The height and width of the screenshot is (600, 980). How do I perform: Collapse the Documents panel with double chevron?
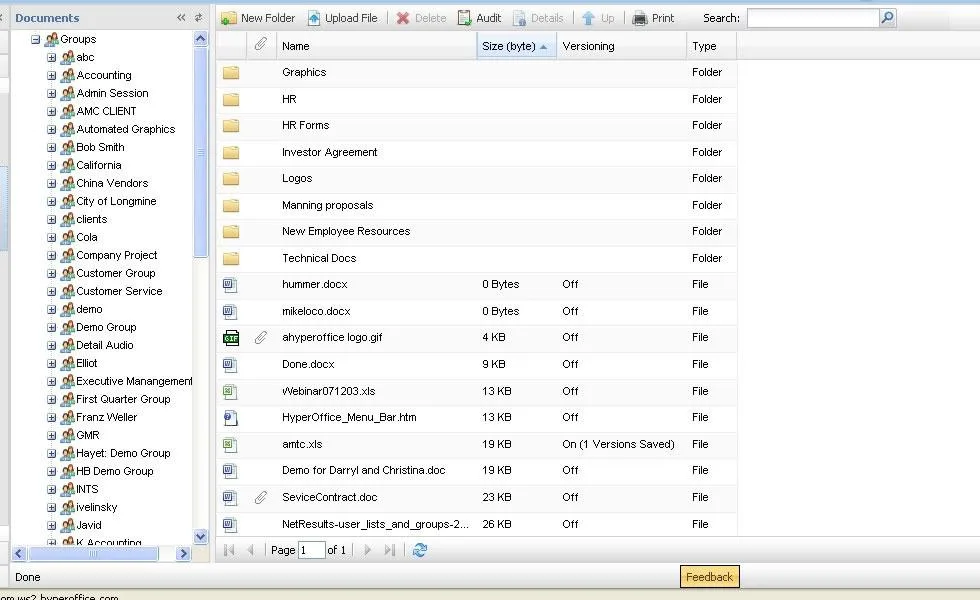pyautogui.click(x=181, y=18)
